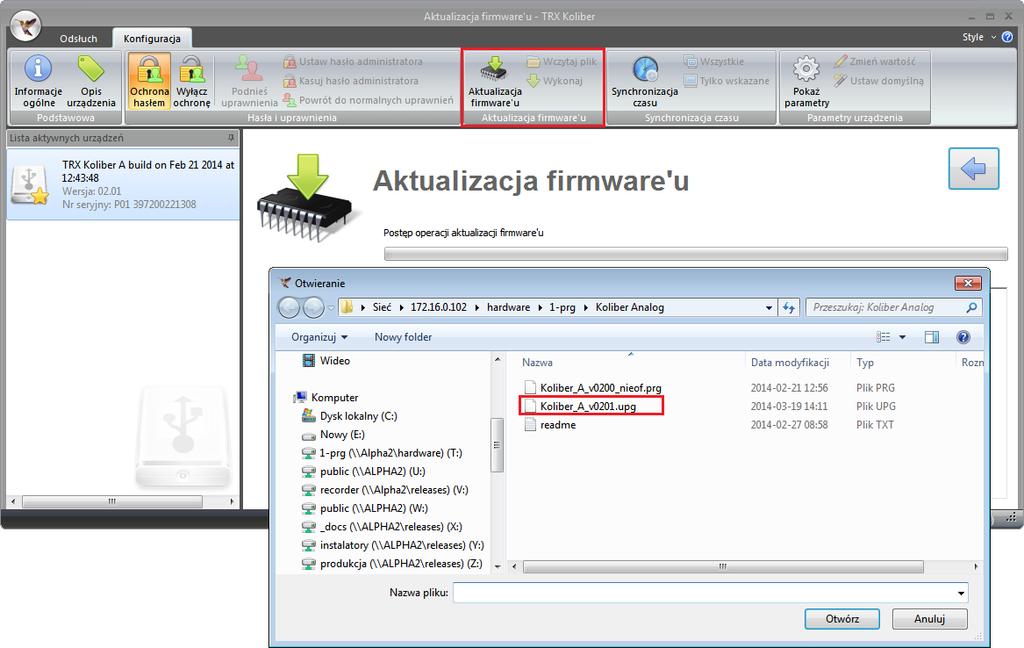Open Nowy (E:) drive
This screenshot has width=1024, height=648.
(x=333, y=434)
